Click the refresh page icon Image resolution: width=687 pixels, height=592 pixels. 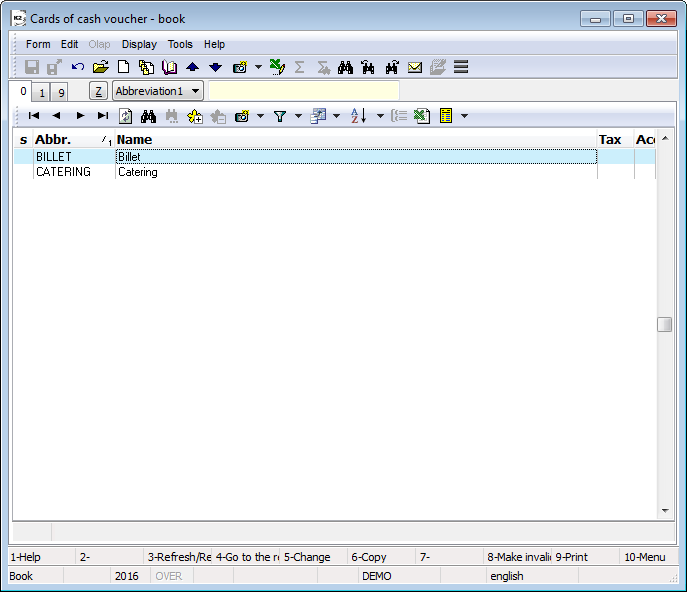point(126,116)
